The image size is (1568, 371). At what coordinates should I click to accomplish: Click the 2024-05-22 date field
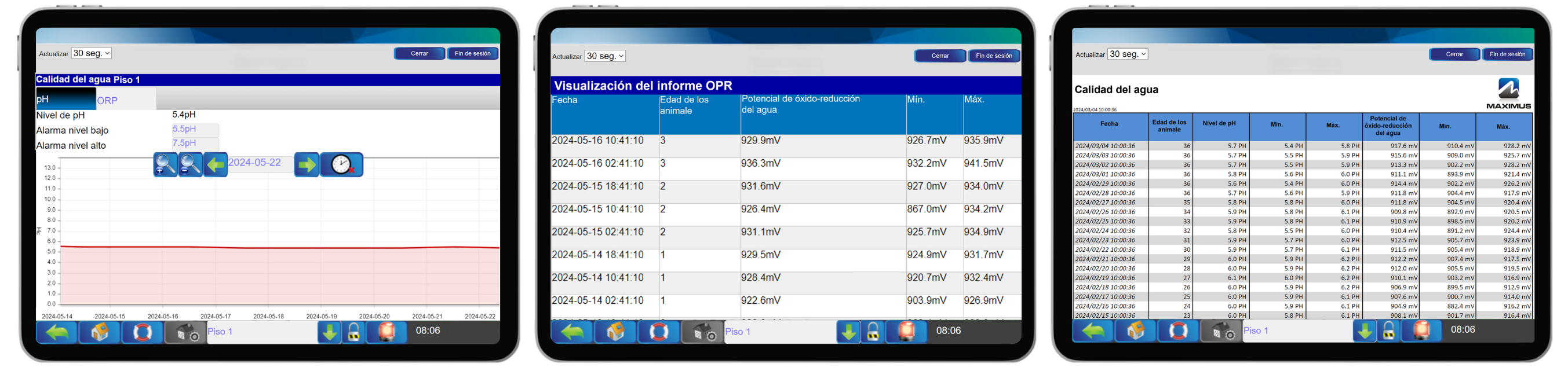[x=260, y=164]
